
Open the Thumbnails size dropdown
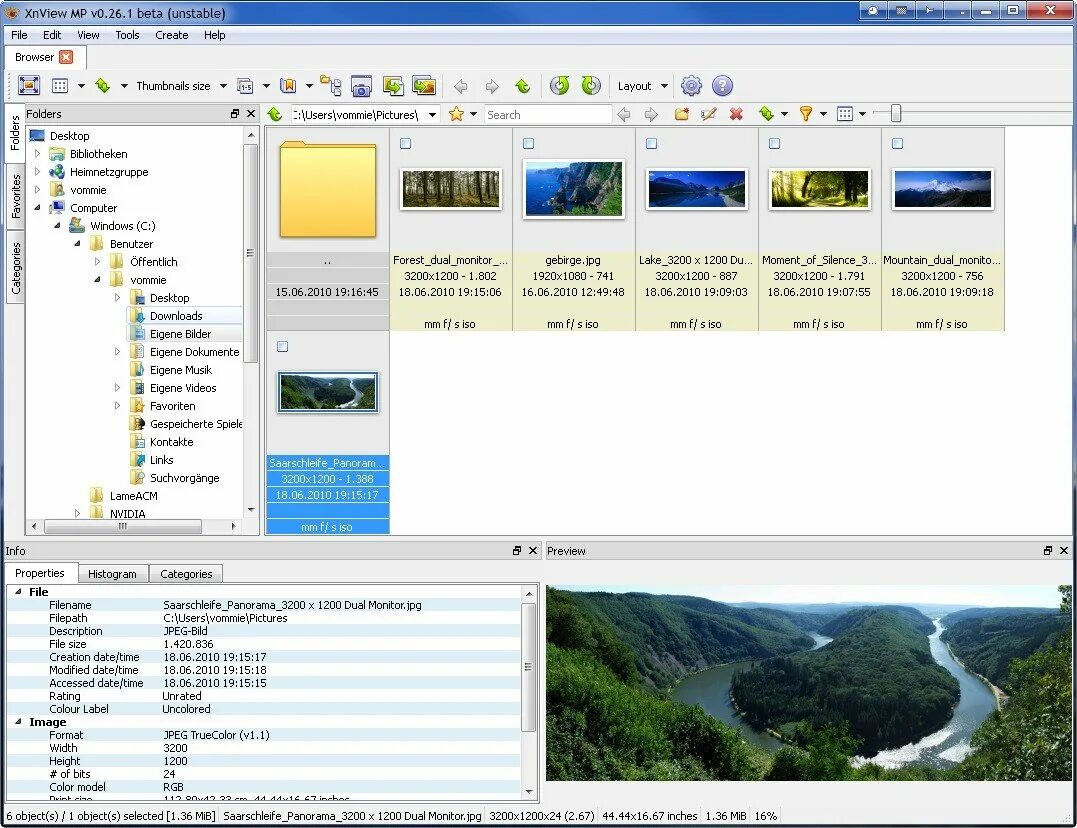click(223, 86)
